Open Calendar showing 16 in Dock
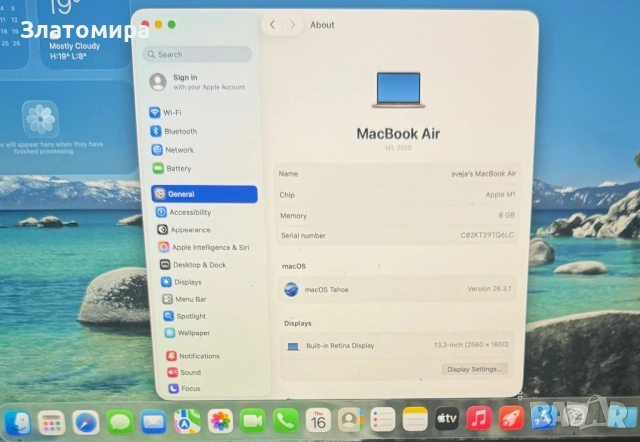The width and height of the screenshot is (640, 442). (x=318, y=420)
